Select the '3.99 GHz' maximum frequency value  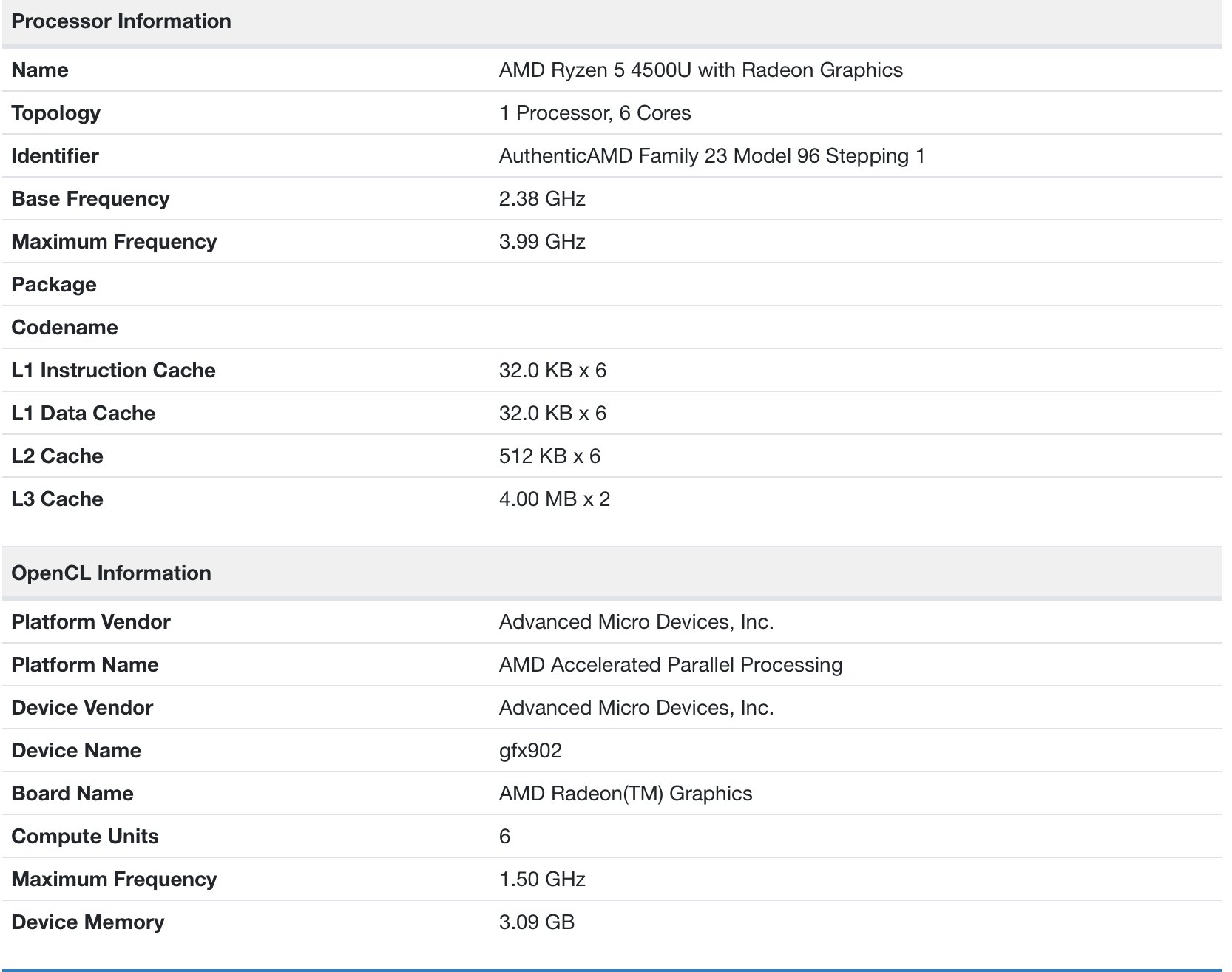pyautogui.click(x=542, y=241)
